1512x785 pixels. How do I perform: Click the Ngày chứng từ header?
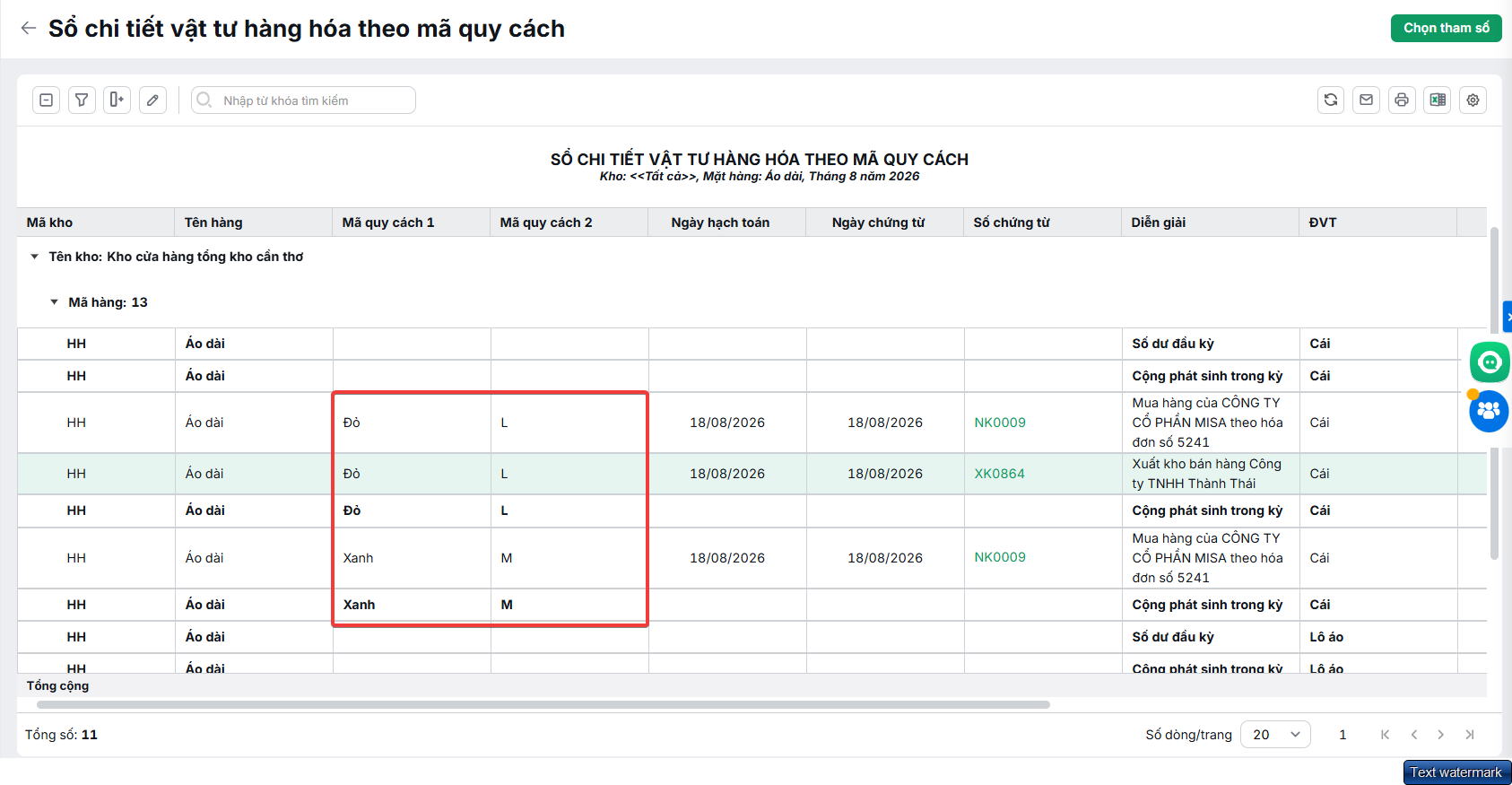tap(884, 222)
